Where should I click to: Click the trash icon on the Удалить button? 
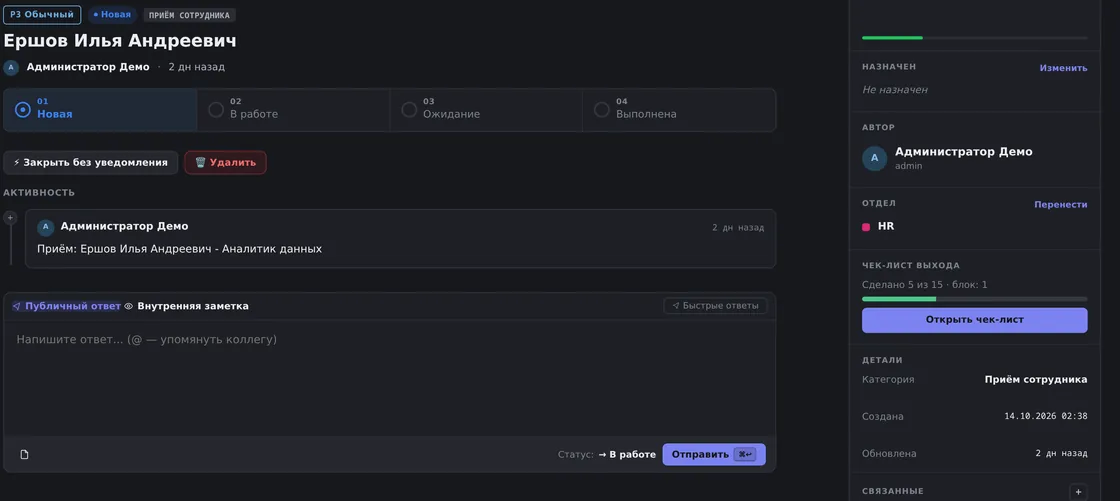tap(201, 162)
